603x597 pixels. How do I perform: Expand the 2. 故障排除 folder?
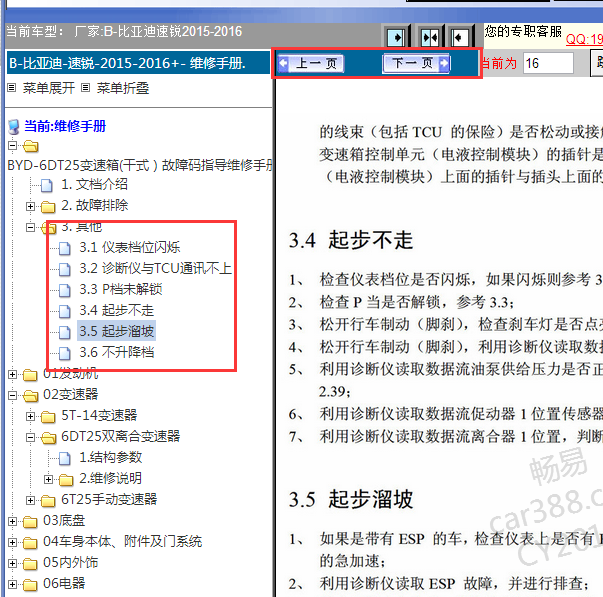pyautogui.click(x=30, y=207)
